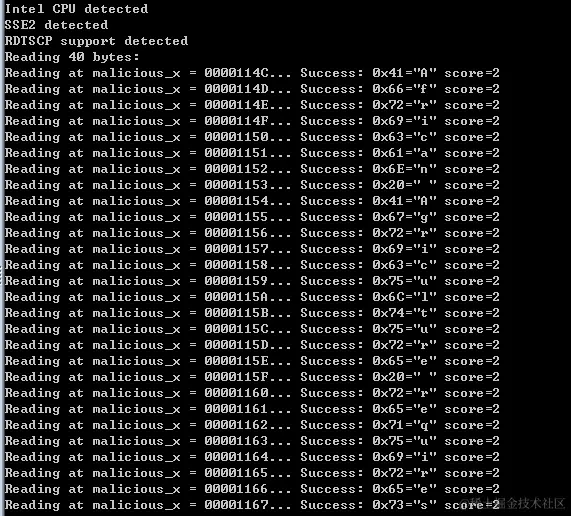The height and width of the screenshot is (516, 571).
Task: Click address 0000114F in output
Action: [236, 121]
